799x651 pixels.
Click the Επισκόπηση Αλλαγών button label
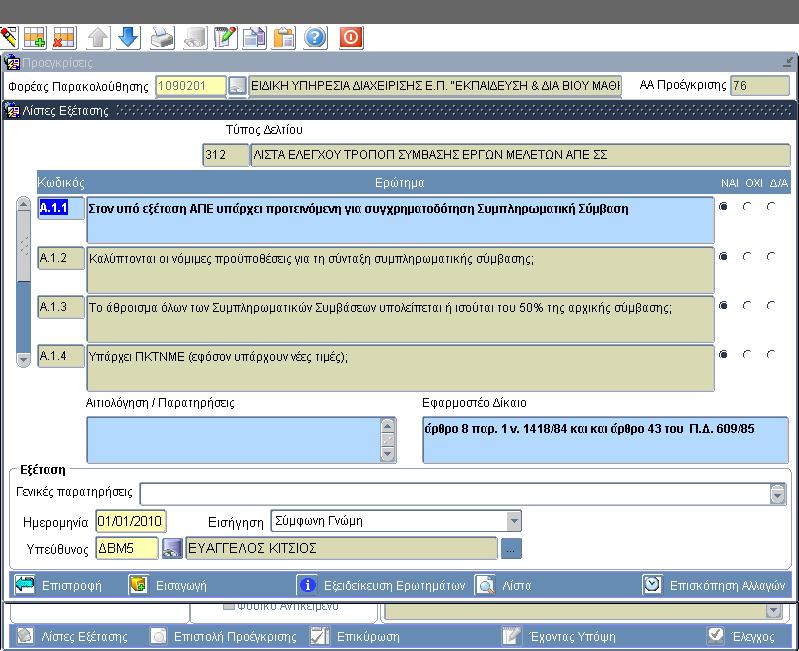pyautogui.click(x=727, y=585)
